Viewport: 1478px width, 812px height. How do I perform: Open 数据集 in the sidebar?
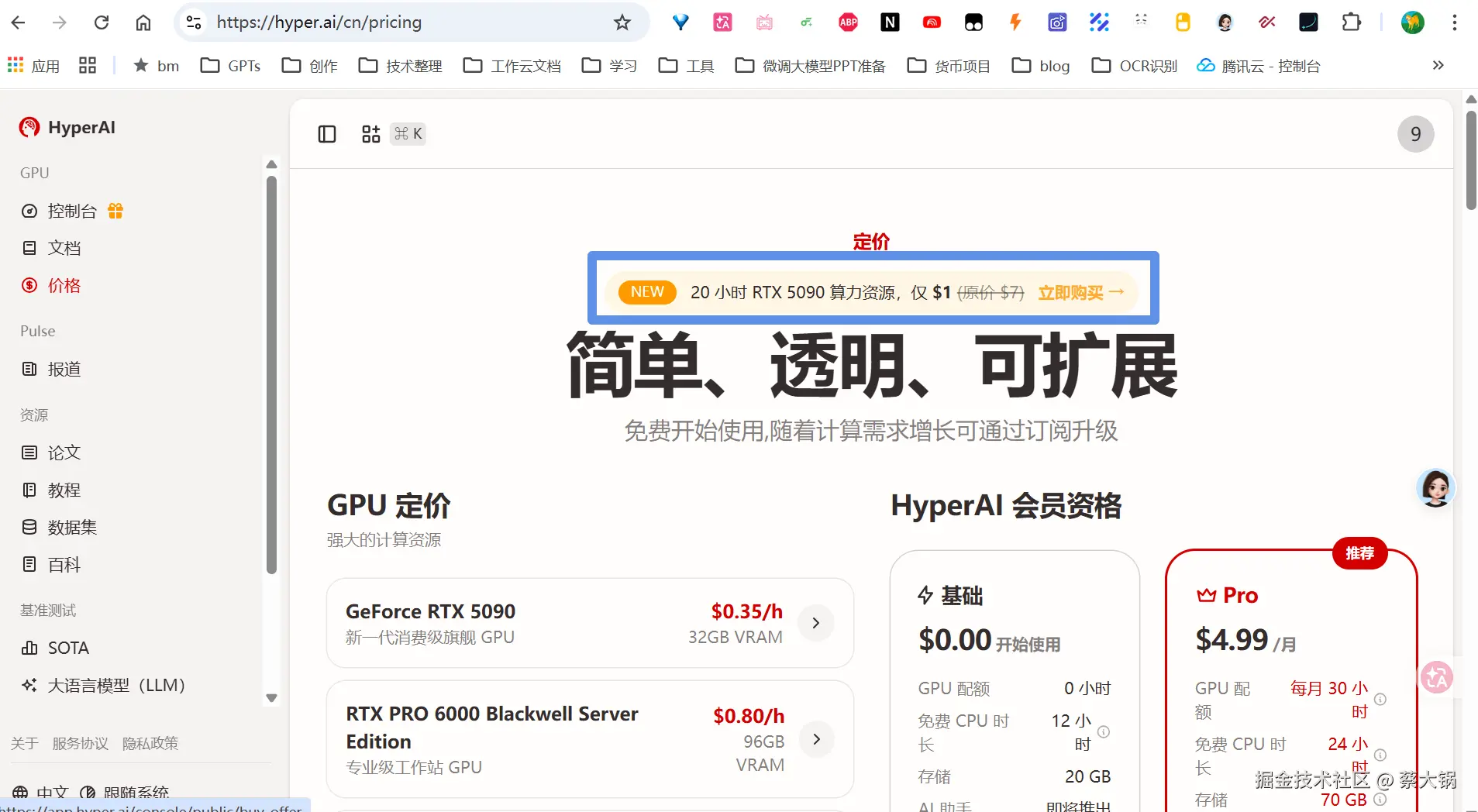click(60, 527)
